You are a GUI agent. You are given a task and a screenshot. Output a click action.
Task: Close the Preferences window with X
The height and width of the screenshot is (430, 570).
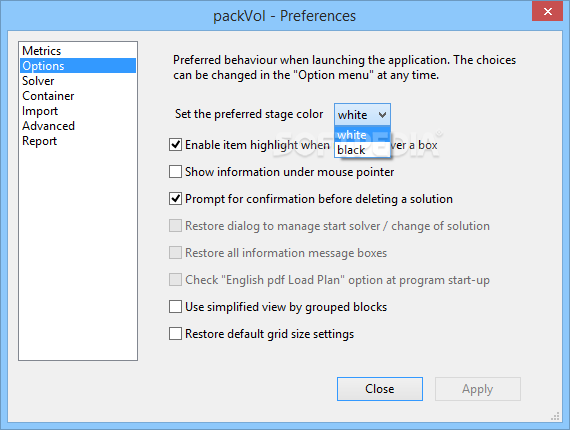click(x=547, y=11)
